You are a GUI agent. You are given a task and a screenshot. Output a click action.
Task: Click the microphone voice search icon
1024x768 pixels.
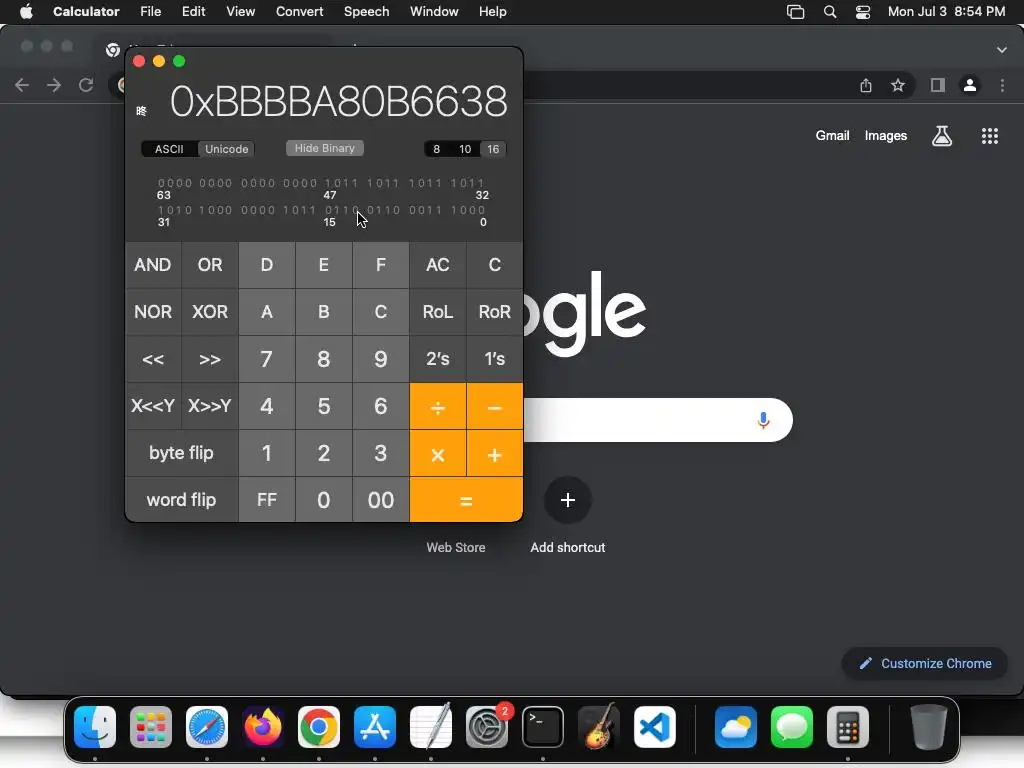pos(763,420)
